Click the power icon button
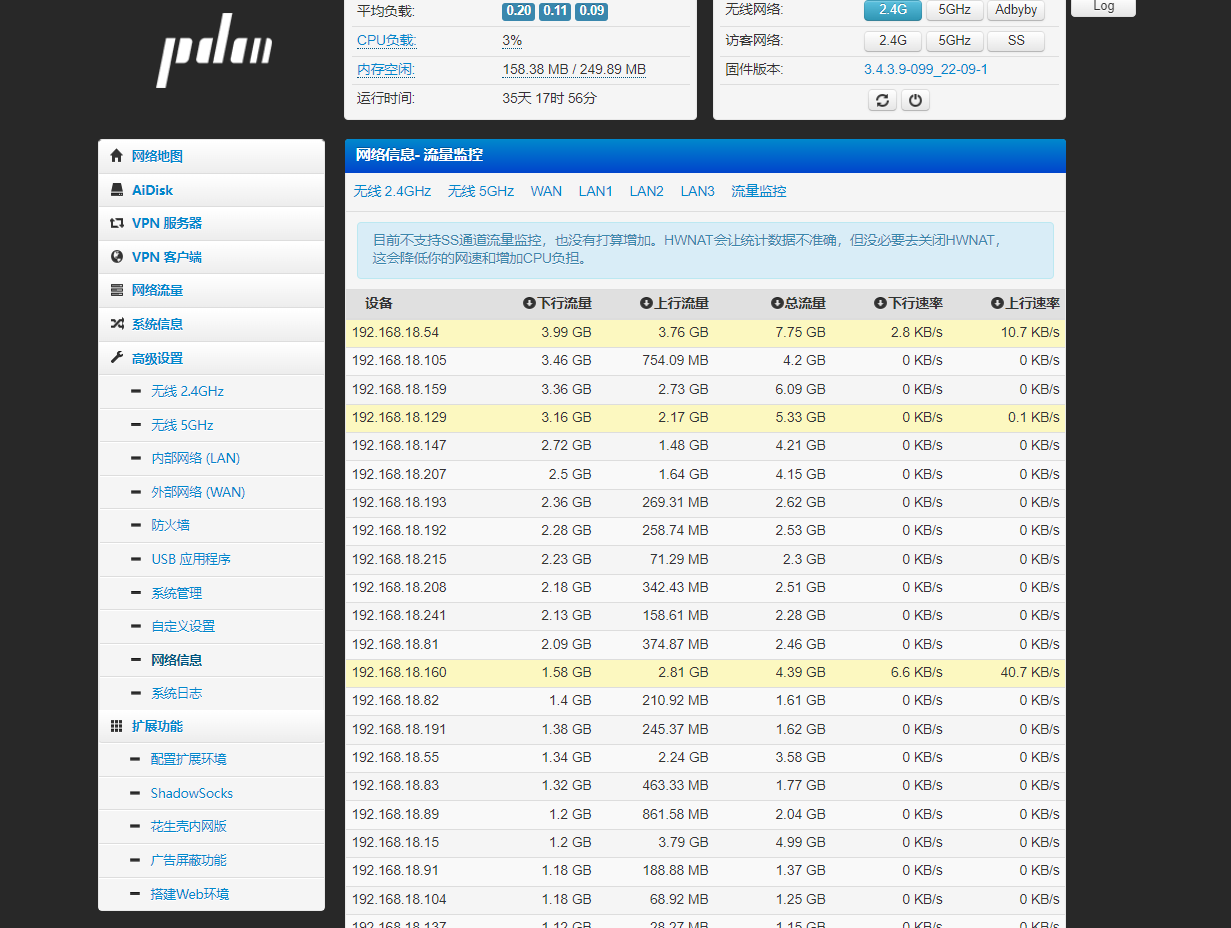 915,100
